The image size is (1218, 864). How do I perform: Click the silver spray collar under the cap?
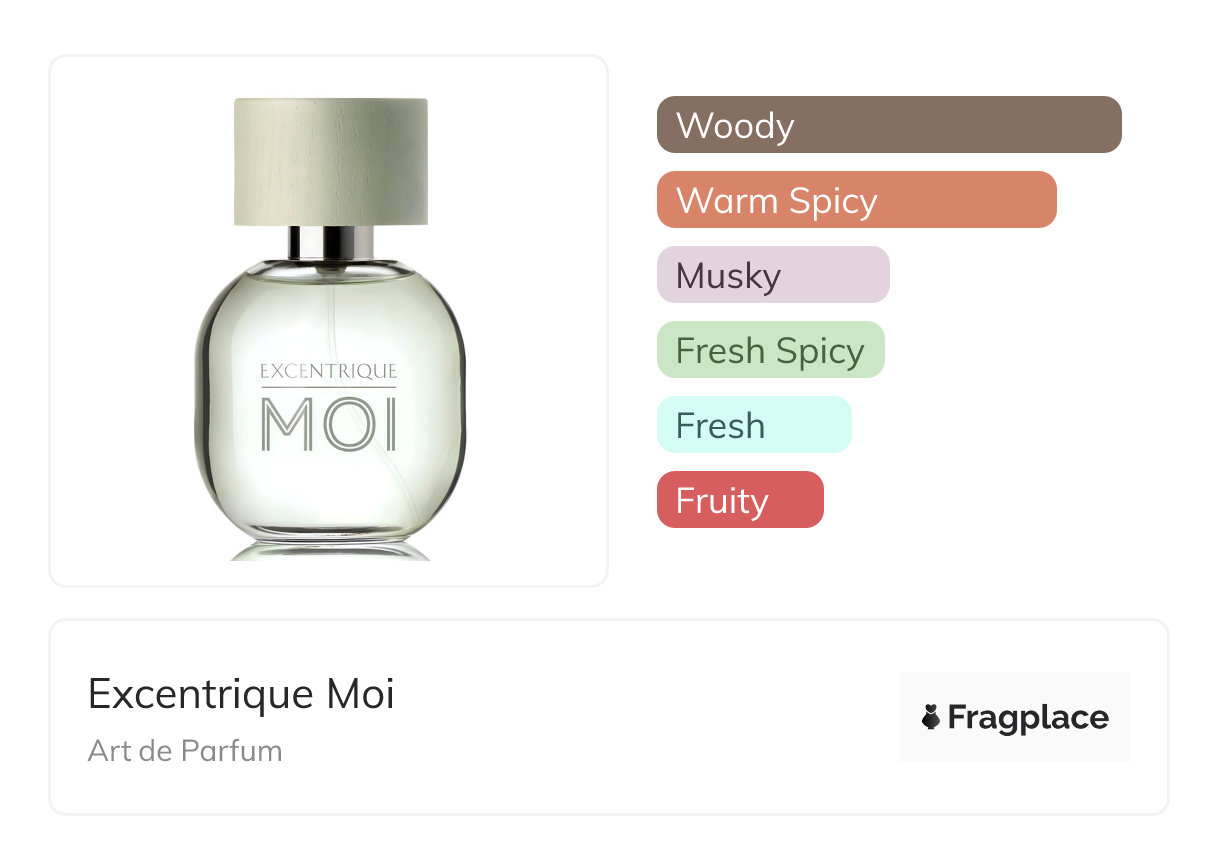click(x=331, y=243)
